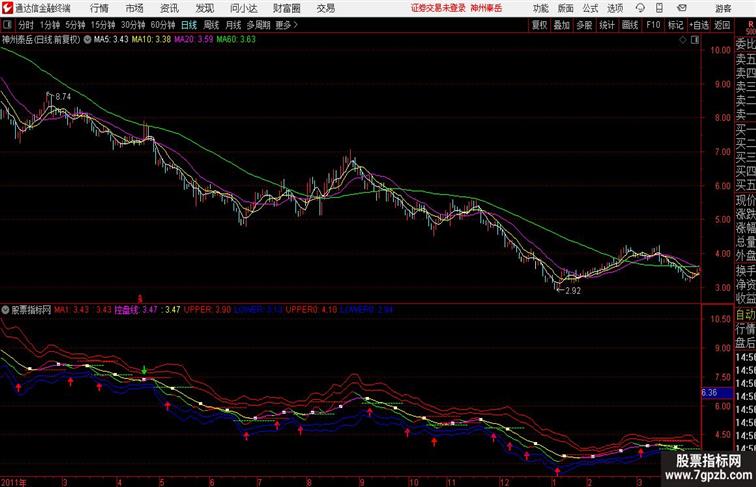Open the 资讯 menu
756x487 pixels.
coord(169,8)
